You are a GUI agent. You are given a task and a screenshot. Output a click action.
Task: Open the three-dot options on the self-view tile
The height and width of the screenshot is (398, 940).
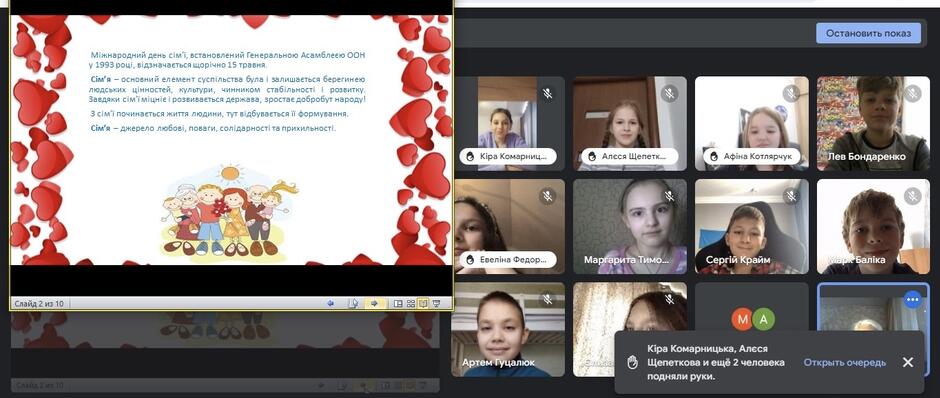(913, 299)
